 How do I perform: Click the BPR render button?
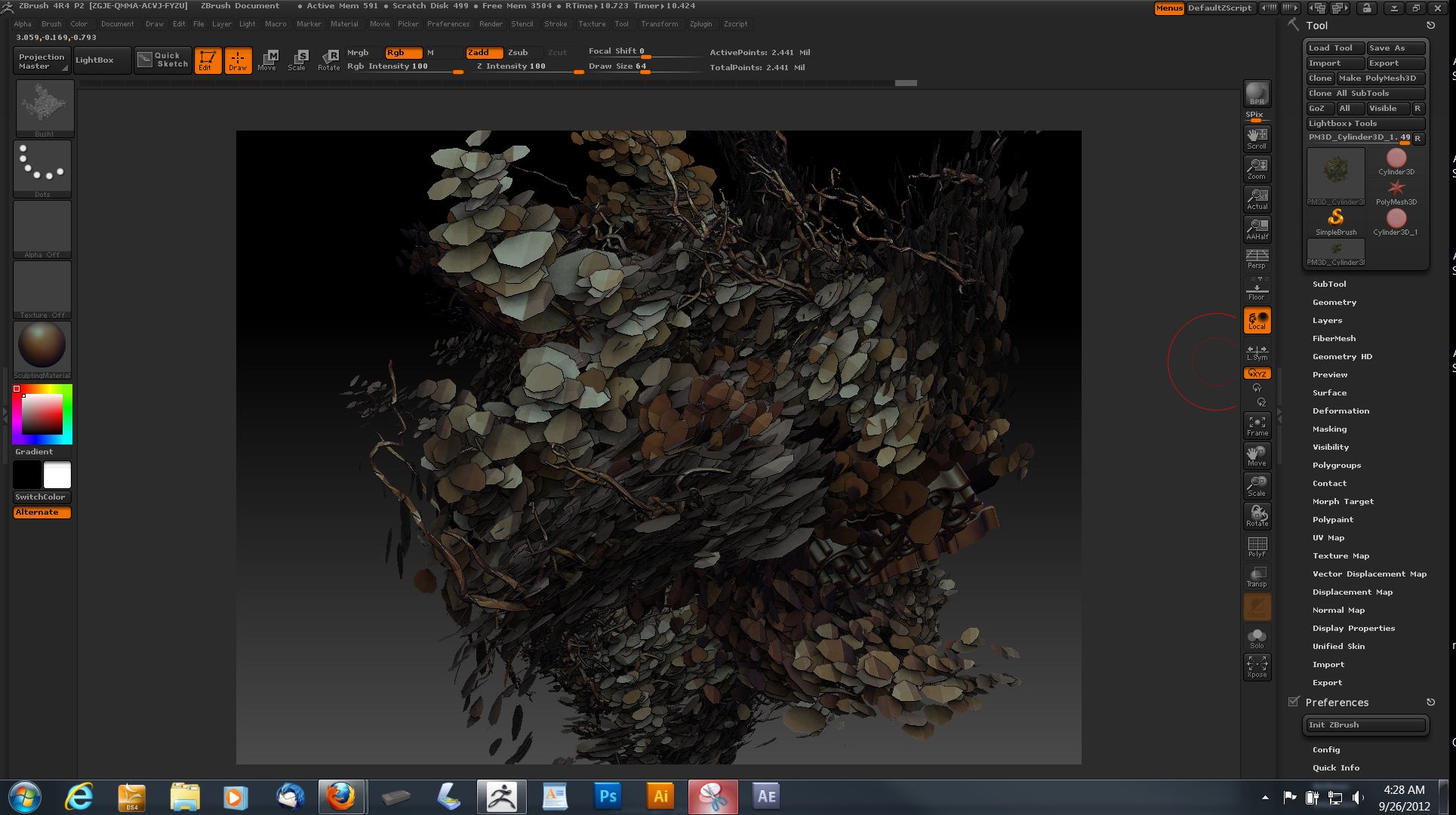pos(1257,94)
